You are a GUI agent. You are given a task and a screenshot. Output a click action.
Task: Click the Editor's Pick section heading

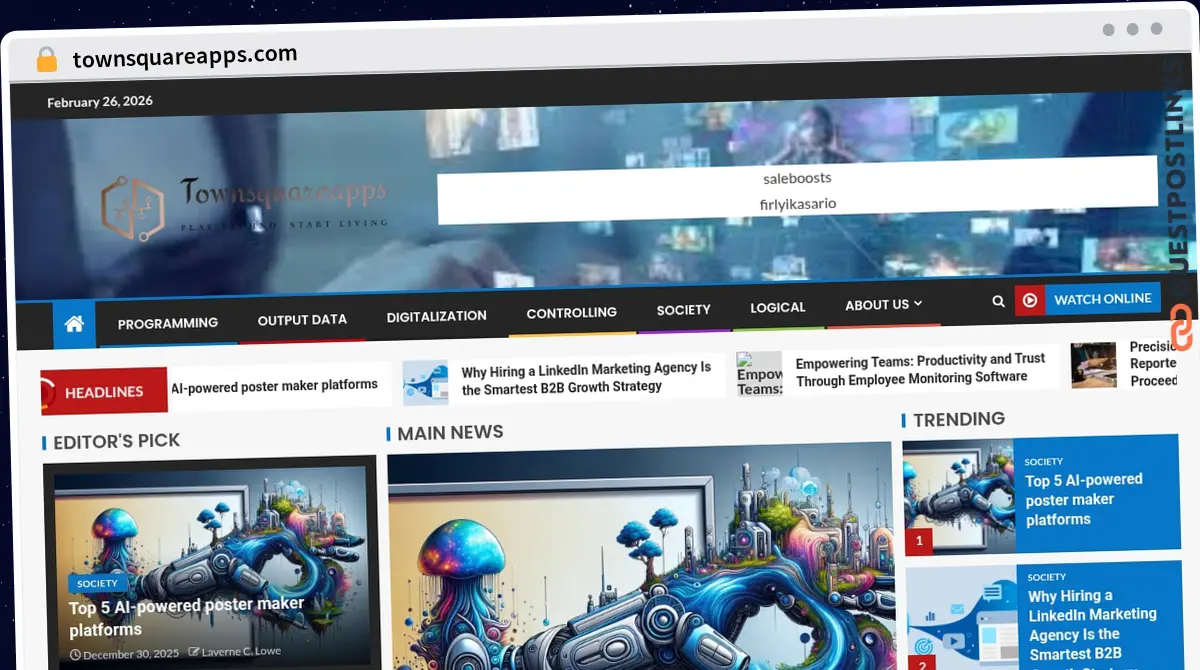[x=116, y=441]
